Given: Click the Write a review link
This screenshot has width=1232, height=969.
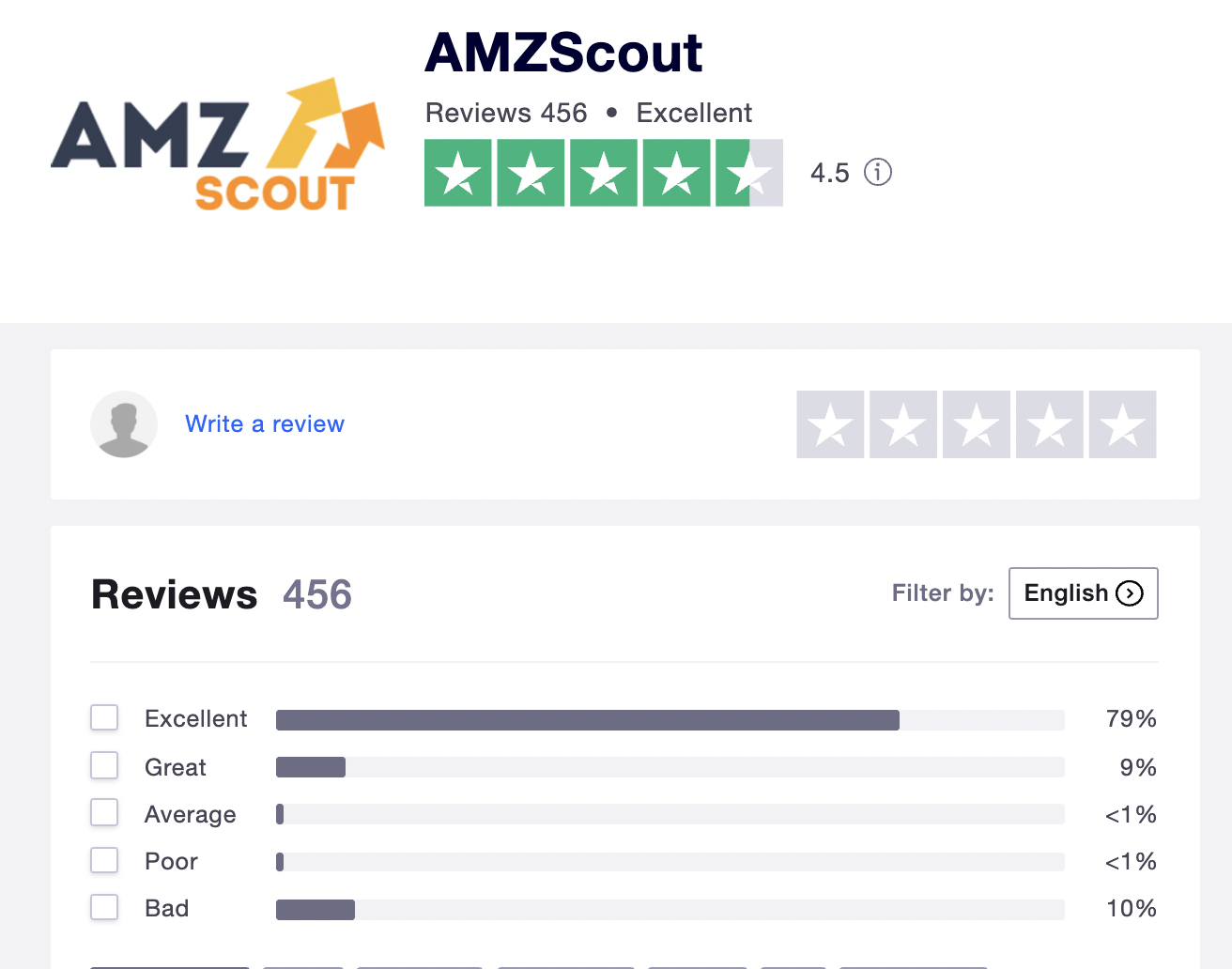Looking at the screenshot, I should (x=265, y=424).
